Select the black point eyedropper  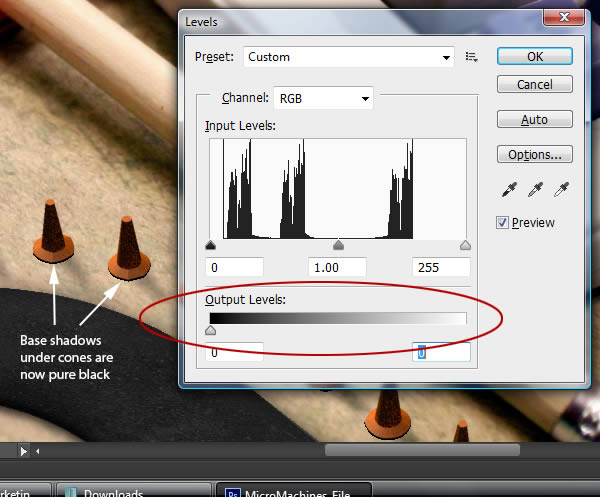pos(509,190)
